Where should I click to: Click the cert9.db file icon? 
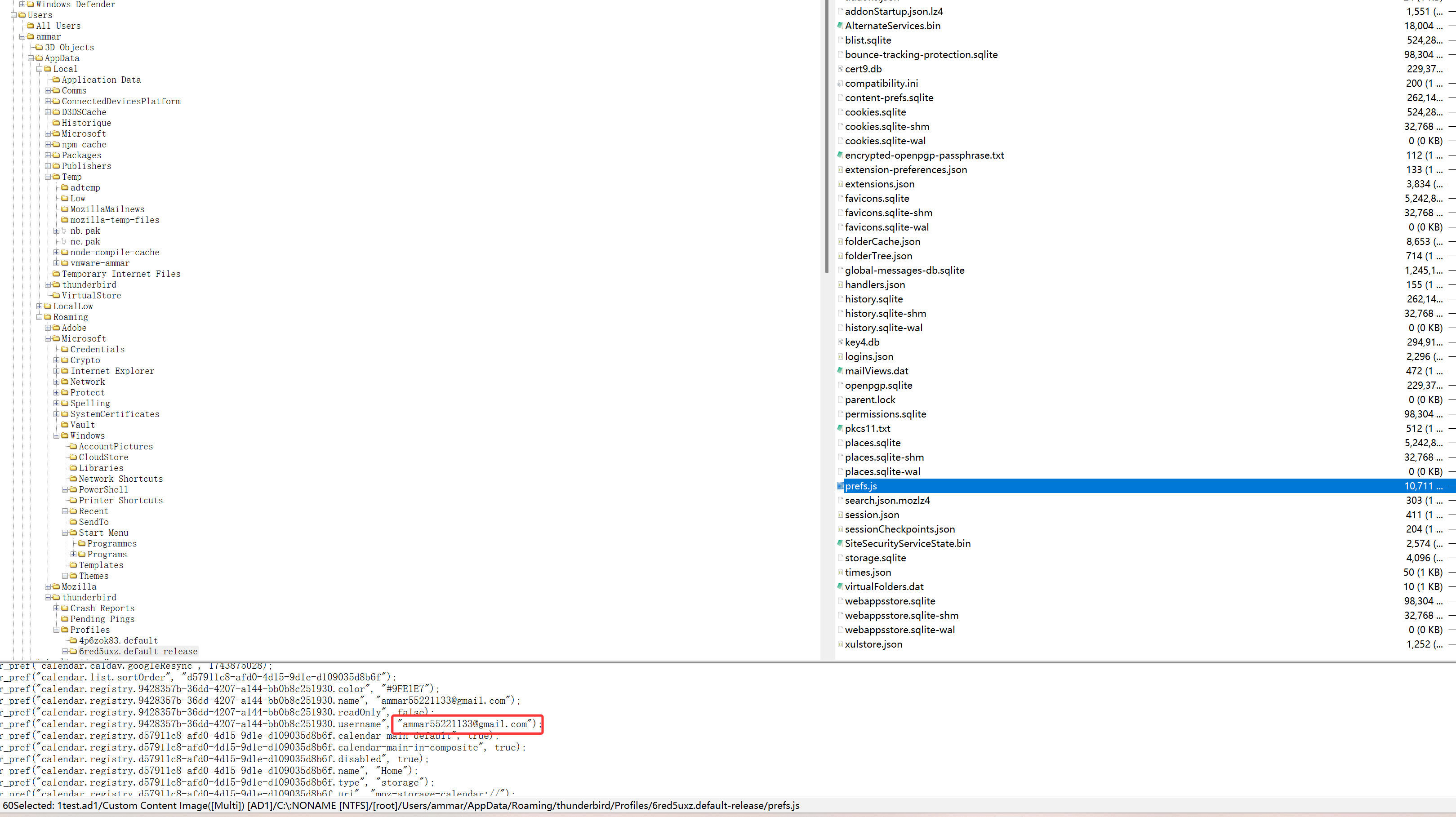840,69
